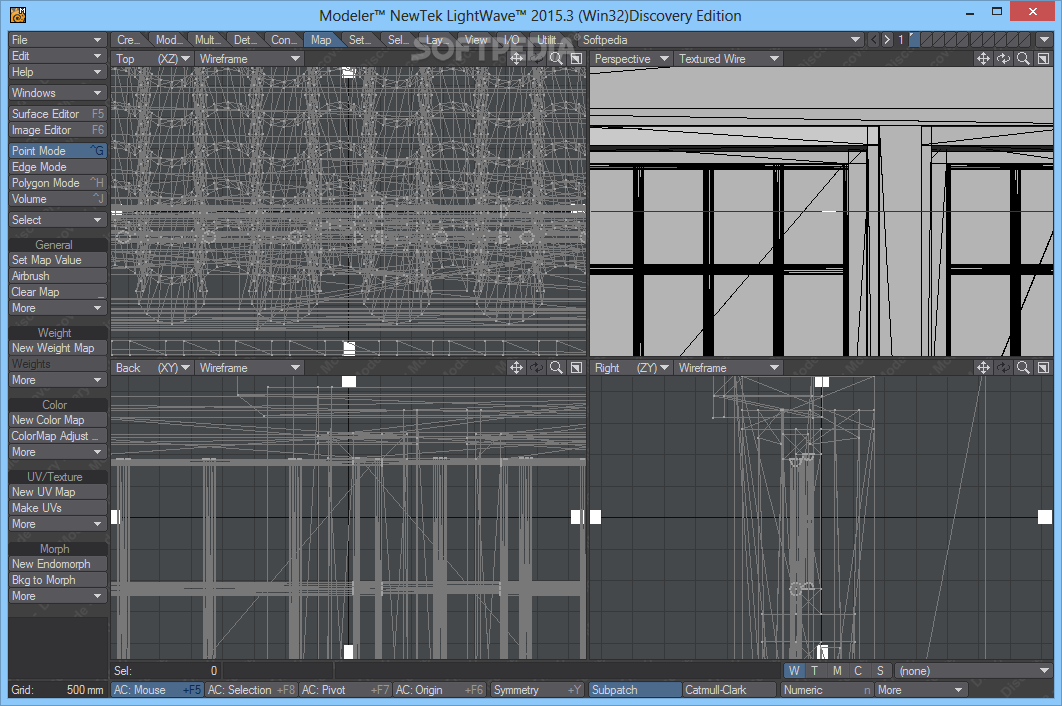Switch to the Detail tab
The image size is (1062, 706).
(246, 40)
